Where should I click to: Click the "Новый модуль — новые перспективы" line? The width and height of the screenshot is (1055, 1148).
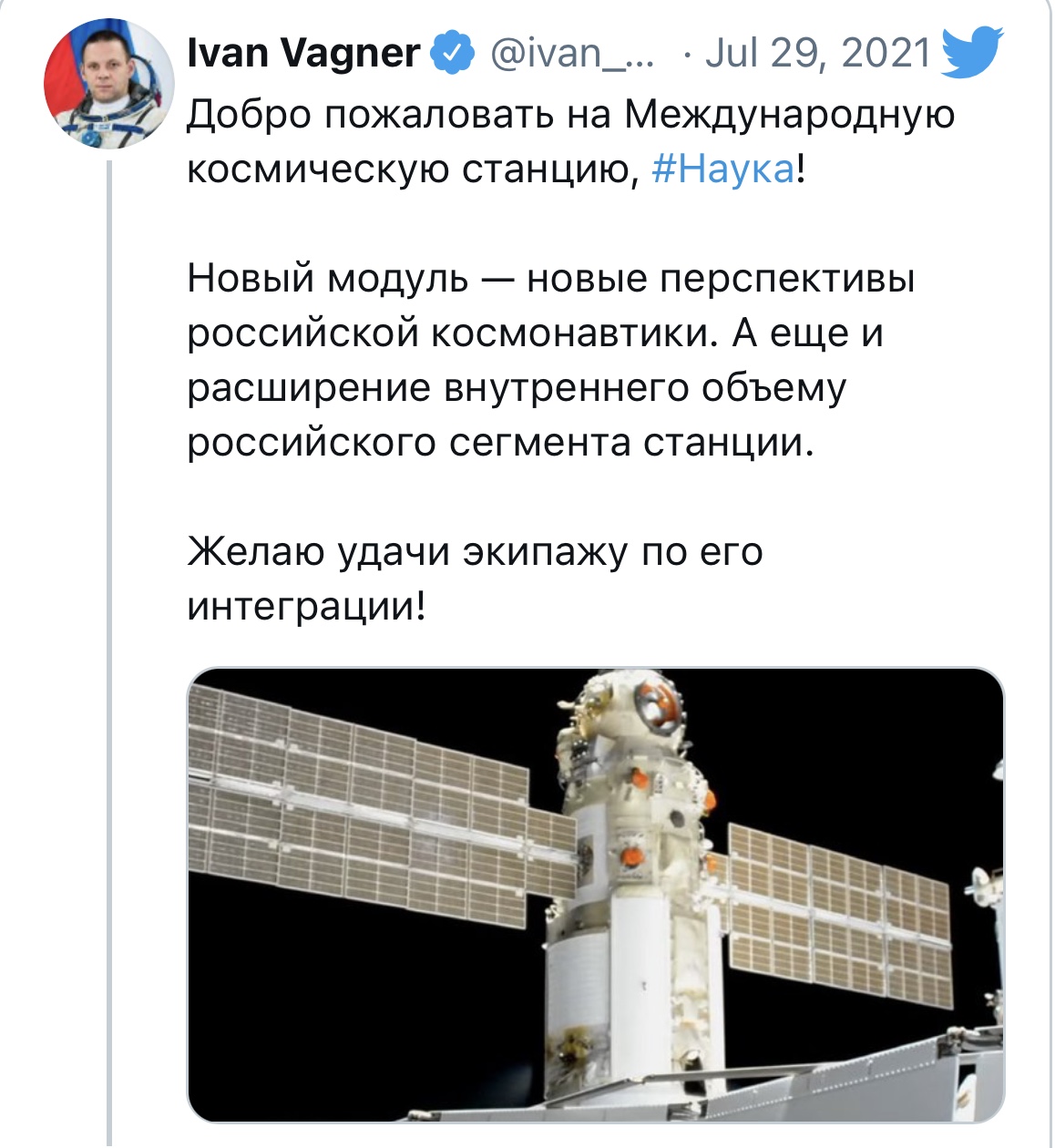point(550,279)
